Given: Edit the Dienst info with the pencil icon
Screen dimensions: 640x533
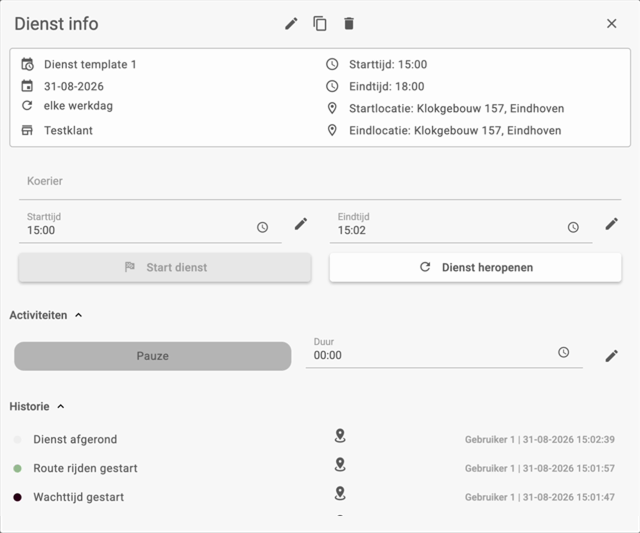Looking at the screenshot, I should 291,24.
